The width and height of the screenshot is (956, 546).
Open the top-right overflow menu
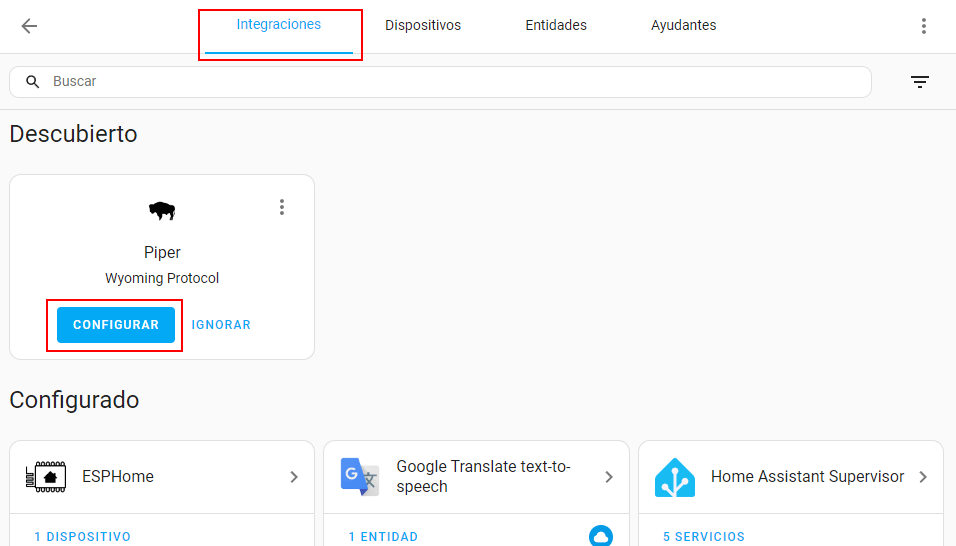coord(924,26)
